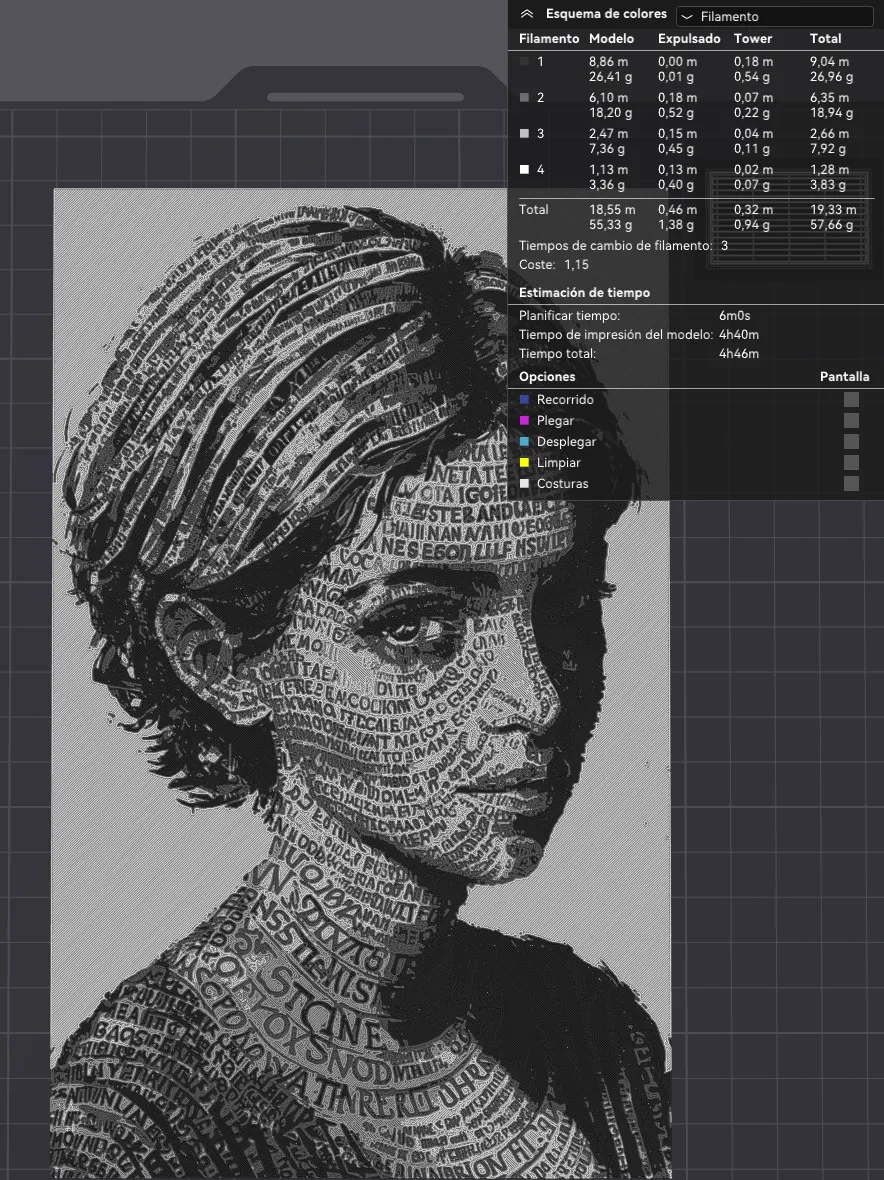Select the 2,66 m total value
Image resolution: width=884 pixels, height=1180 pixels.
click(829, 134)
